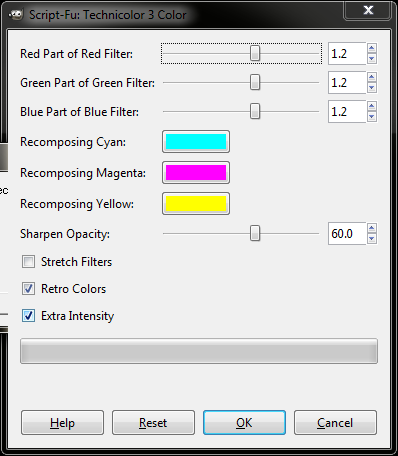Disable the Extra Intensity checkbox
Image resolution: width=398 pixels, height=456 pixels.
(x=28, y=316)
